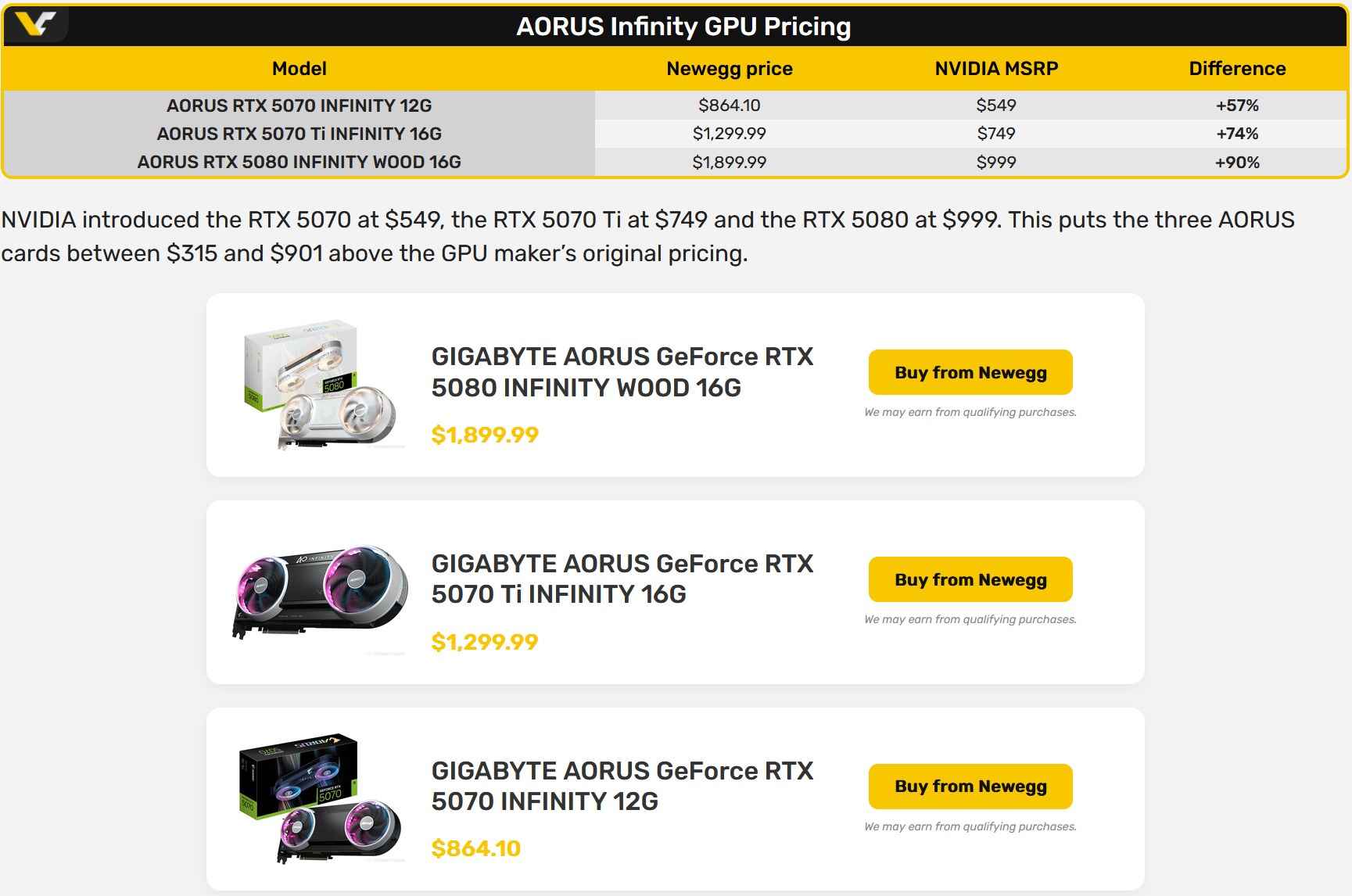Open the GIGABYTE AORUS RTX 5070 Ti INFINITY title
Image resolution: width=1352 pixels, height=896 pixels.
point(622,579)
